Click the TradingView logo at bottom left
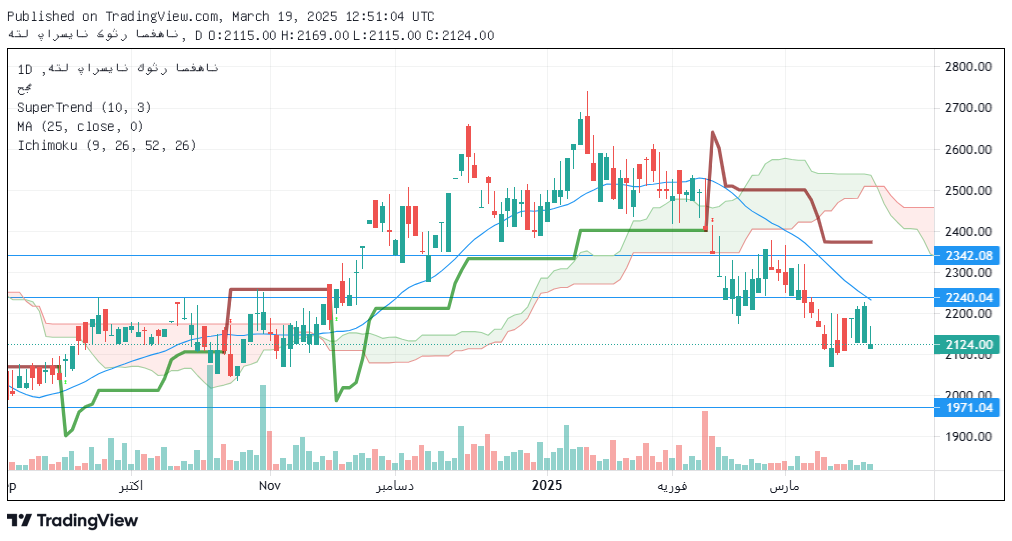This screenshot has width=1012, height=541. 73,520
